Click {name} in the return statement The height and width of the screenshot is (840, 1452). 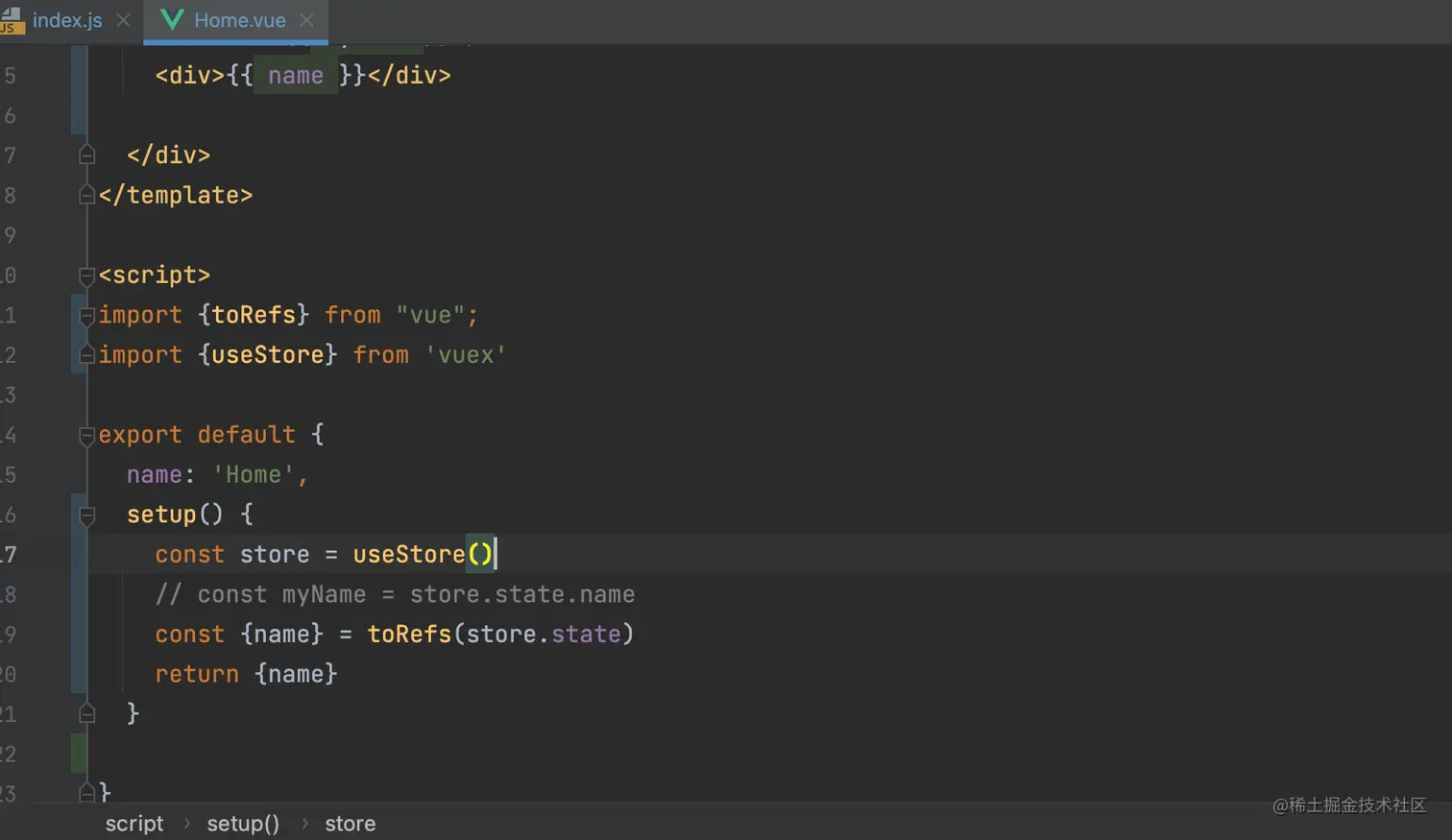(296, 674)
